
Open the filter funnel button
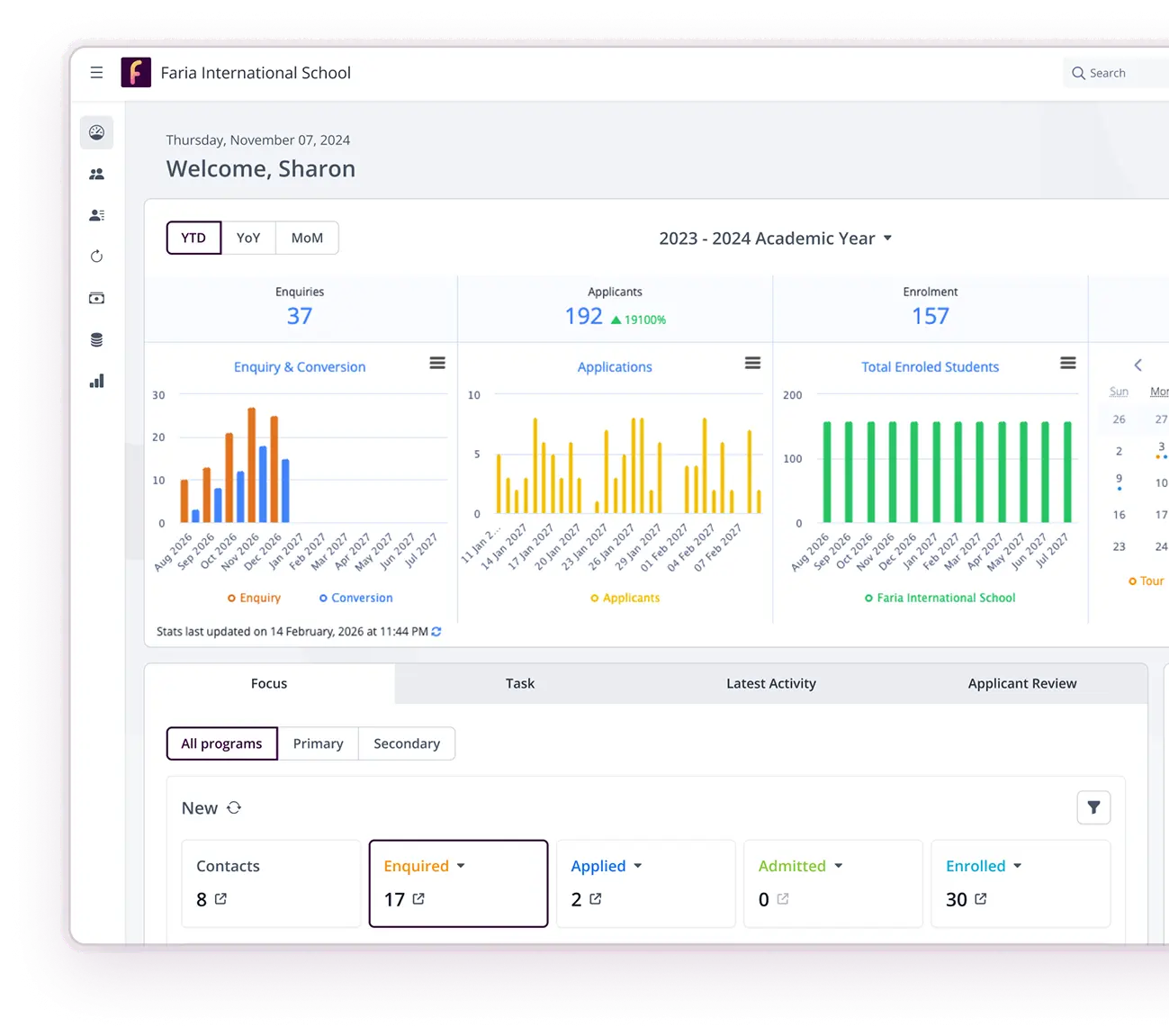(x=1093, y=807)
